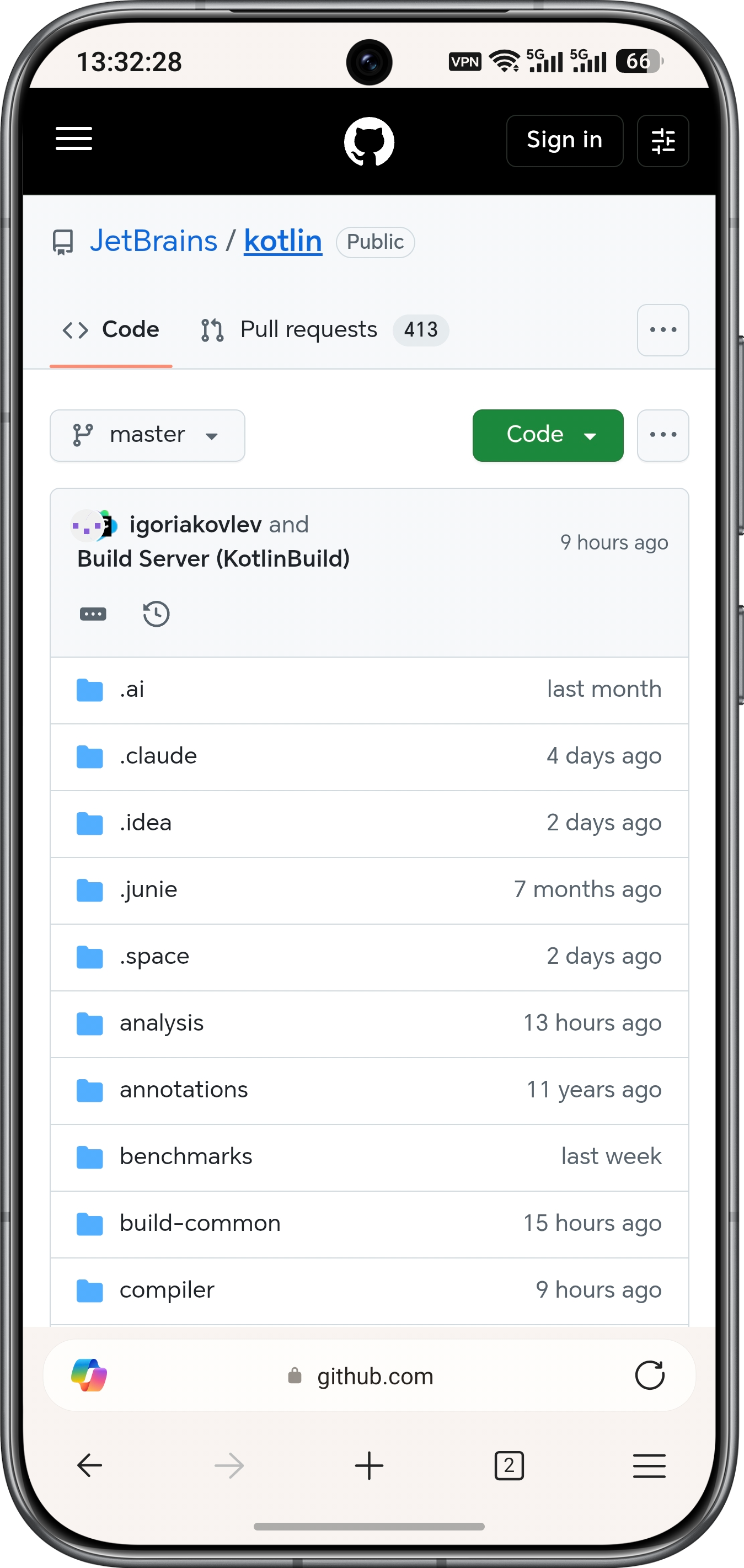Screen dimensions: 744x1568
Task: Expand the green Code dropdown button
Action: 548,435
